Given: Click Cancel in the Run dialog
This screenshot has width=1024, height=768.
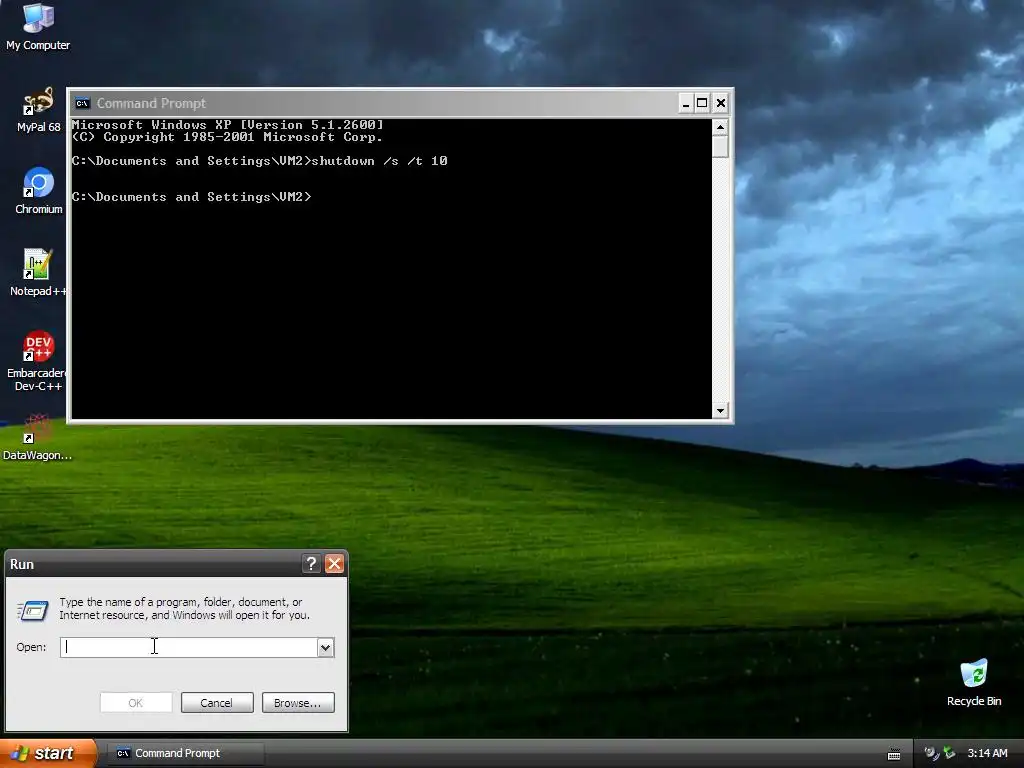Looking at the screenshot, I should pos(217,703).
